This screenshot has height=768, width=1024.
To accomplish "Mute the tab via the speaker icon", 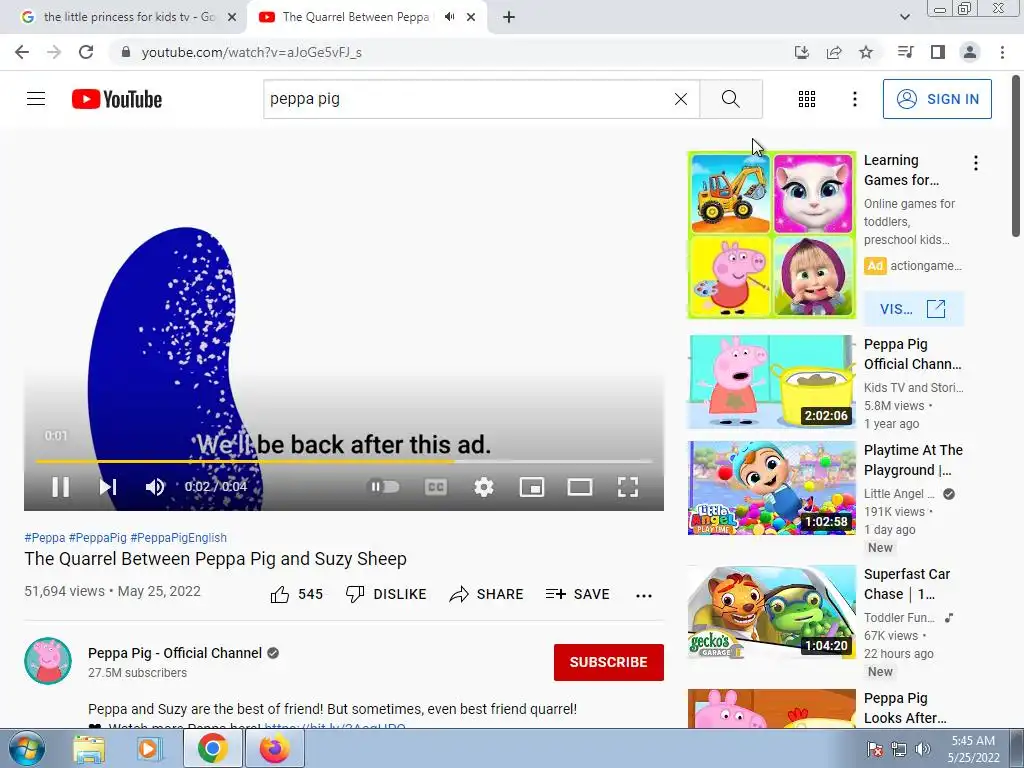I will [449, 17].
